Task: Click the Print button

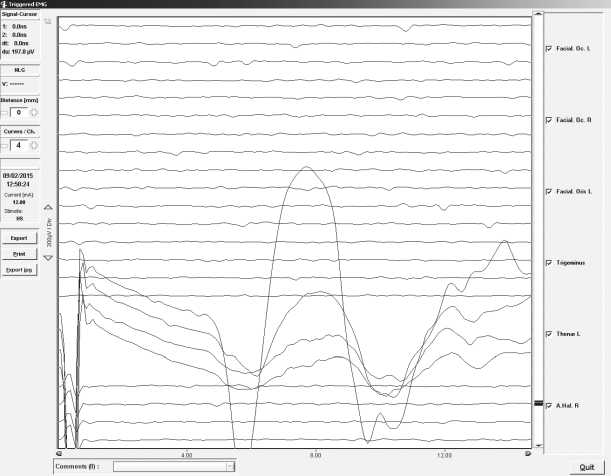Action: coord(19,254)
